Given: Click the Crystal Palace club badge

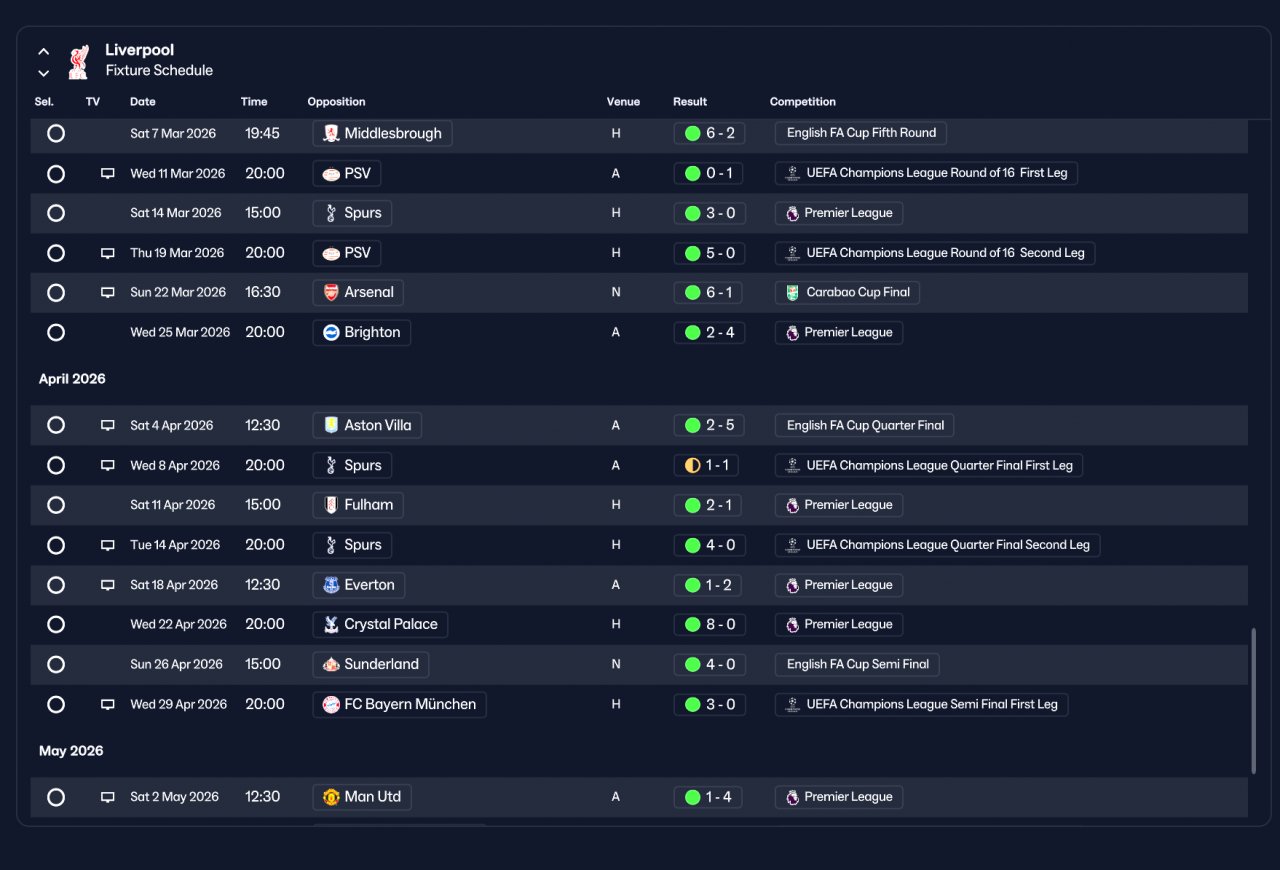Looking at the screenshot, I should pyautogui.click(x=331, y=624).
